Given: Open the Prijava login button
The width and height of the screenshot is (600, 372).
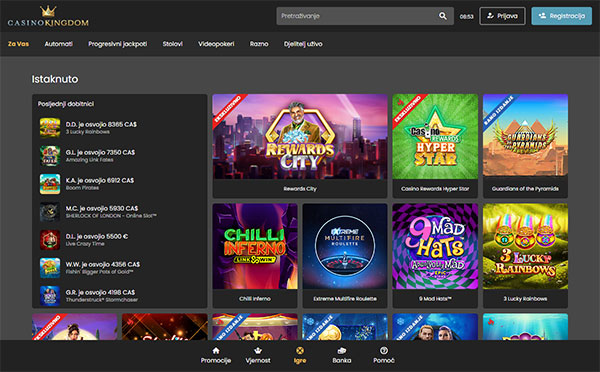Looking at the screenshot, I should pos(502,16).
